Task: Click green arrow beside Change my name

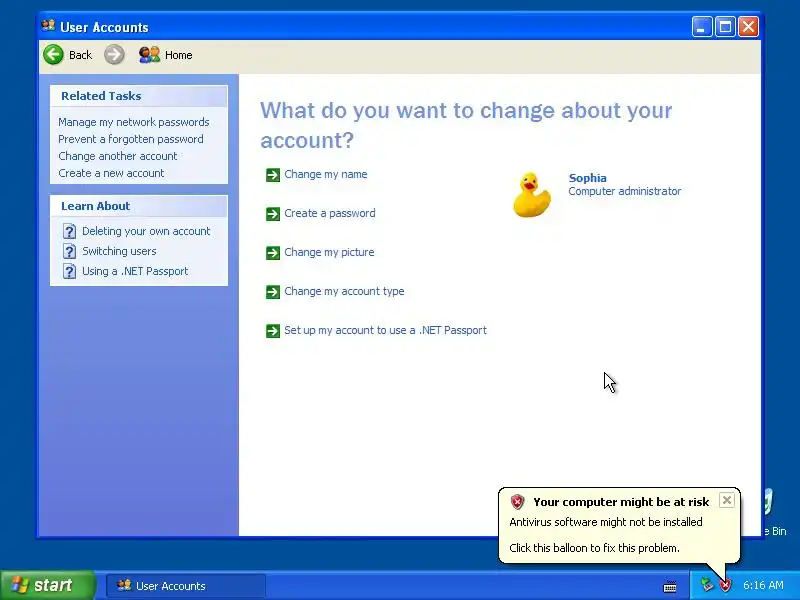Action: pos(273,175)
